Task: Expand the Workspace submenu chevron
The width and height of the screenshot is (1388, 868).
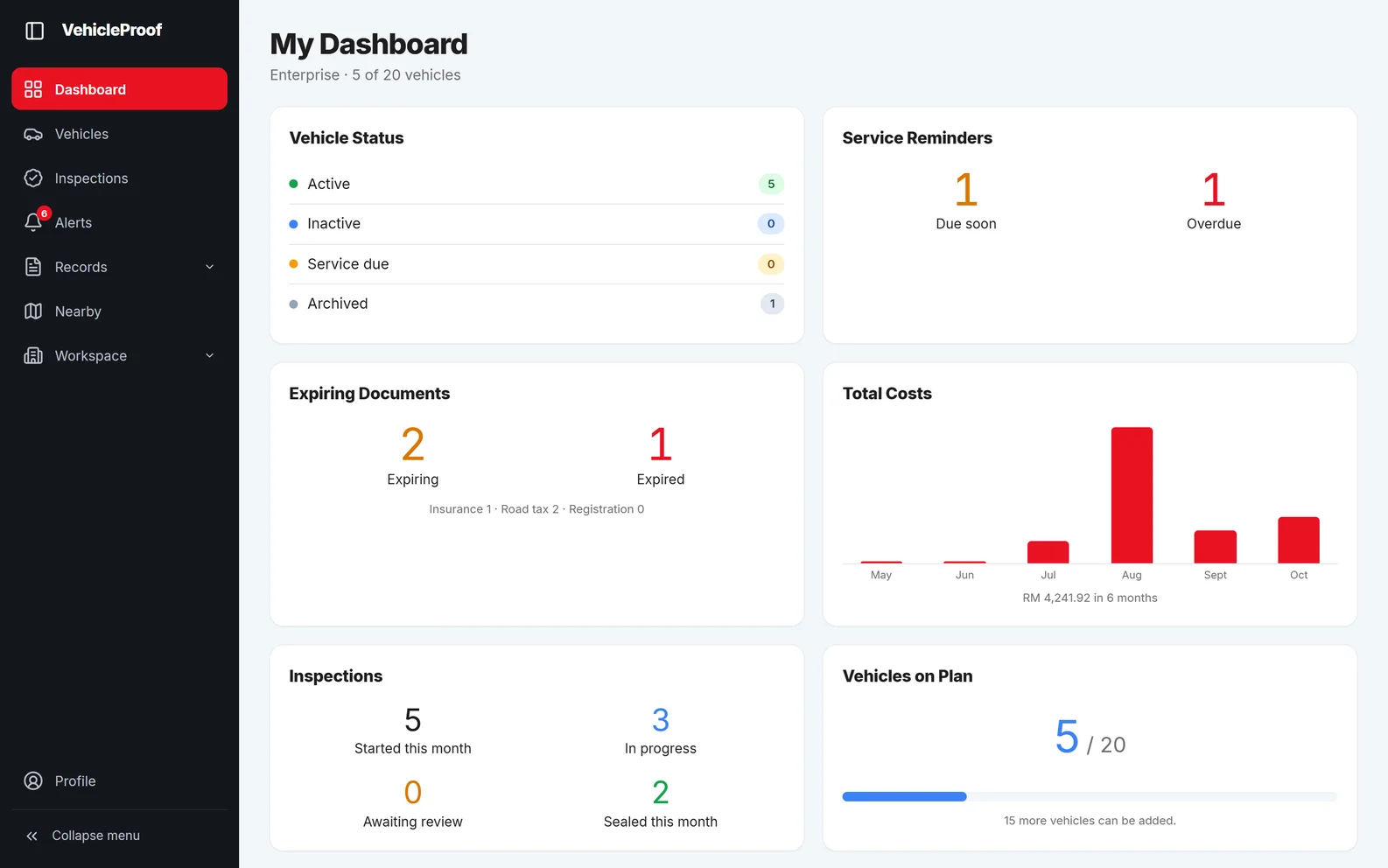Action: tap(209, 356)
